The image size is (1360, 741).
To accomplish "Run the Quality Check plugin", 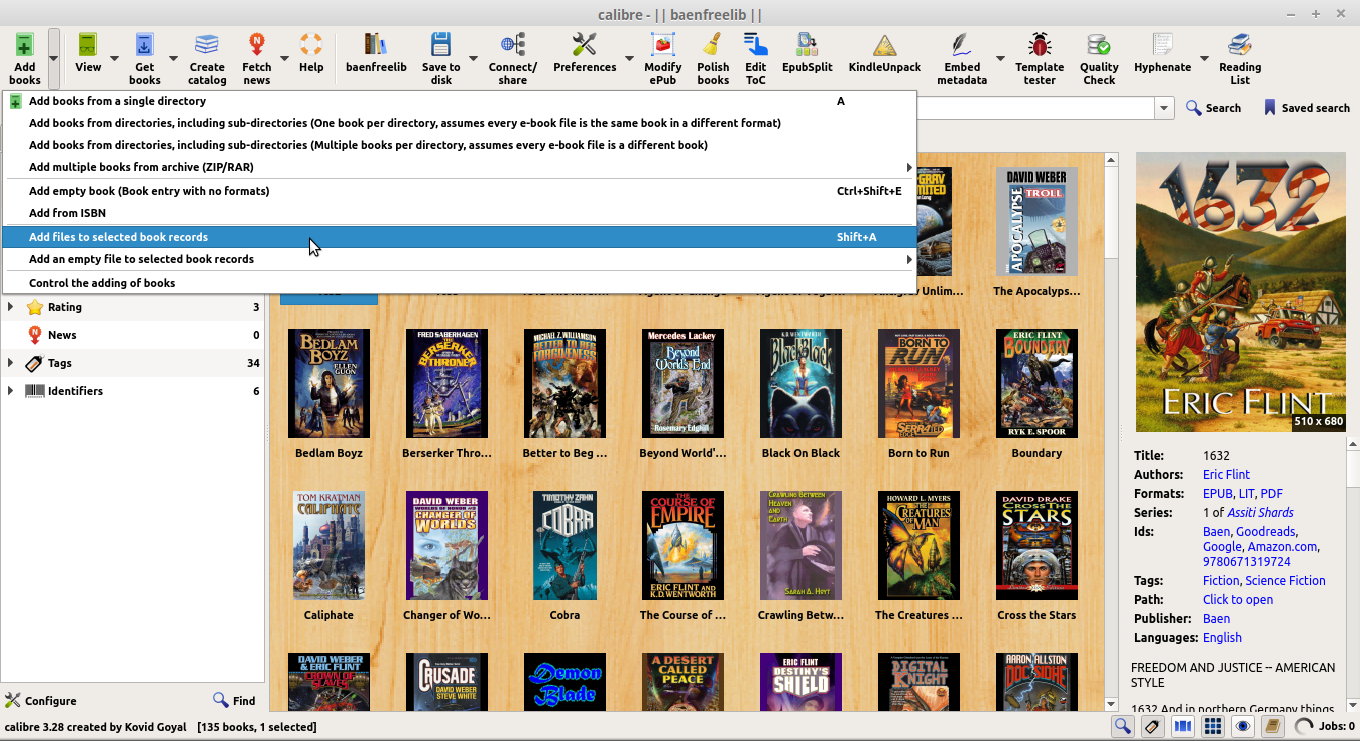I will pyautogui.click(x=1099, y=46).
